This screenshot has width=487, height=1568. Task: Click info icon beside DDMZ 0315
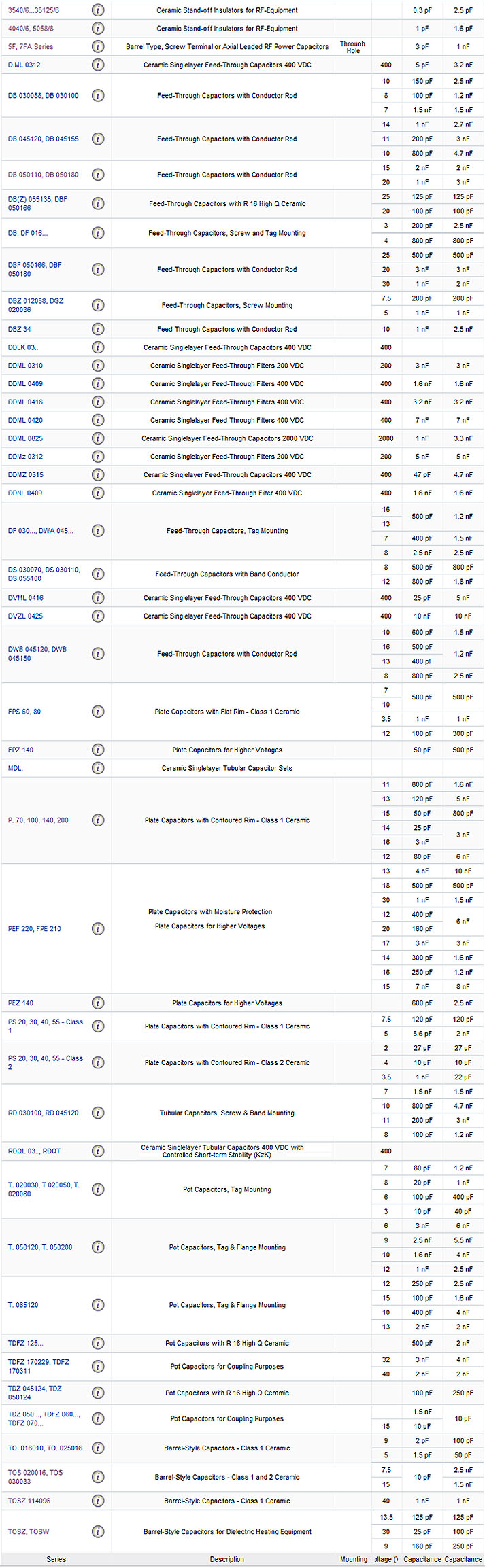98,475
